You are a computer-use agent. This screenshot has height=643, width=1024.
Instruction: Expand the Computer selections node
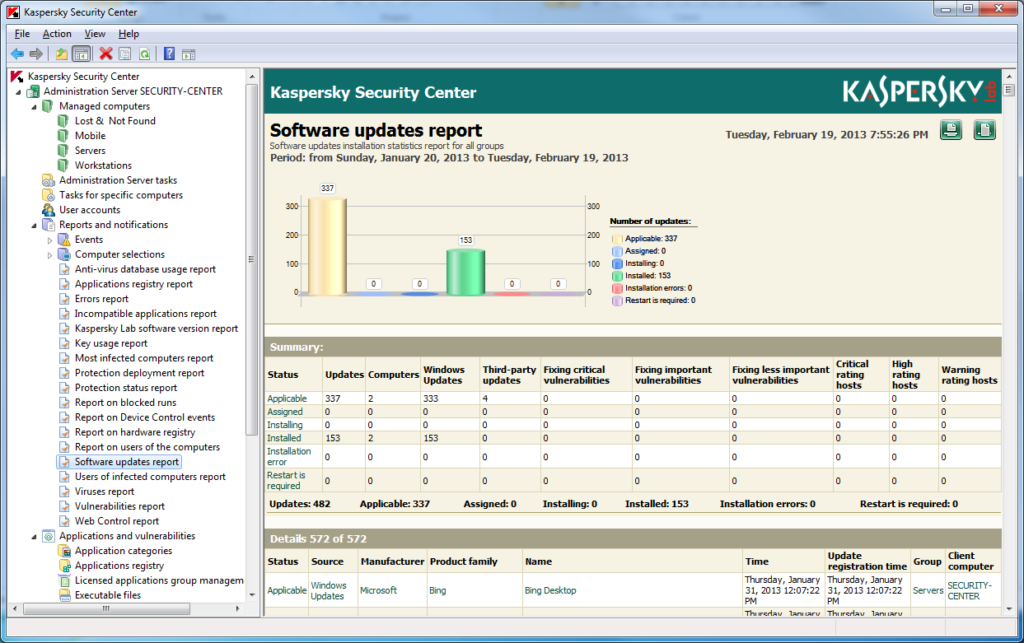point(50,255)
